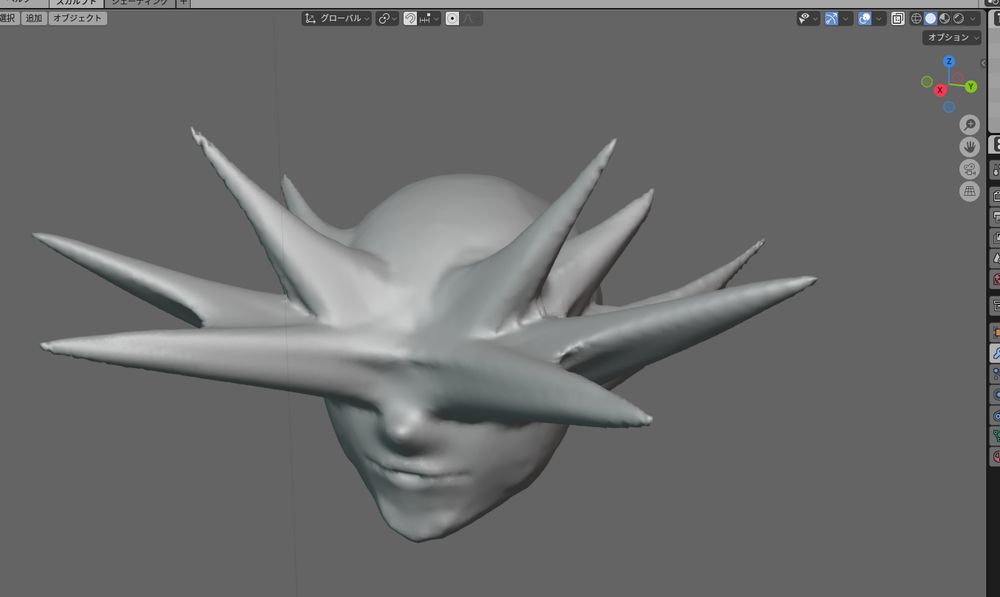Screen dimensions: 1000x597
Task: Open the グローバル transform orientation dropdown
Action: 337,18
